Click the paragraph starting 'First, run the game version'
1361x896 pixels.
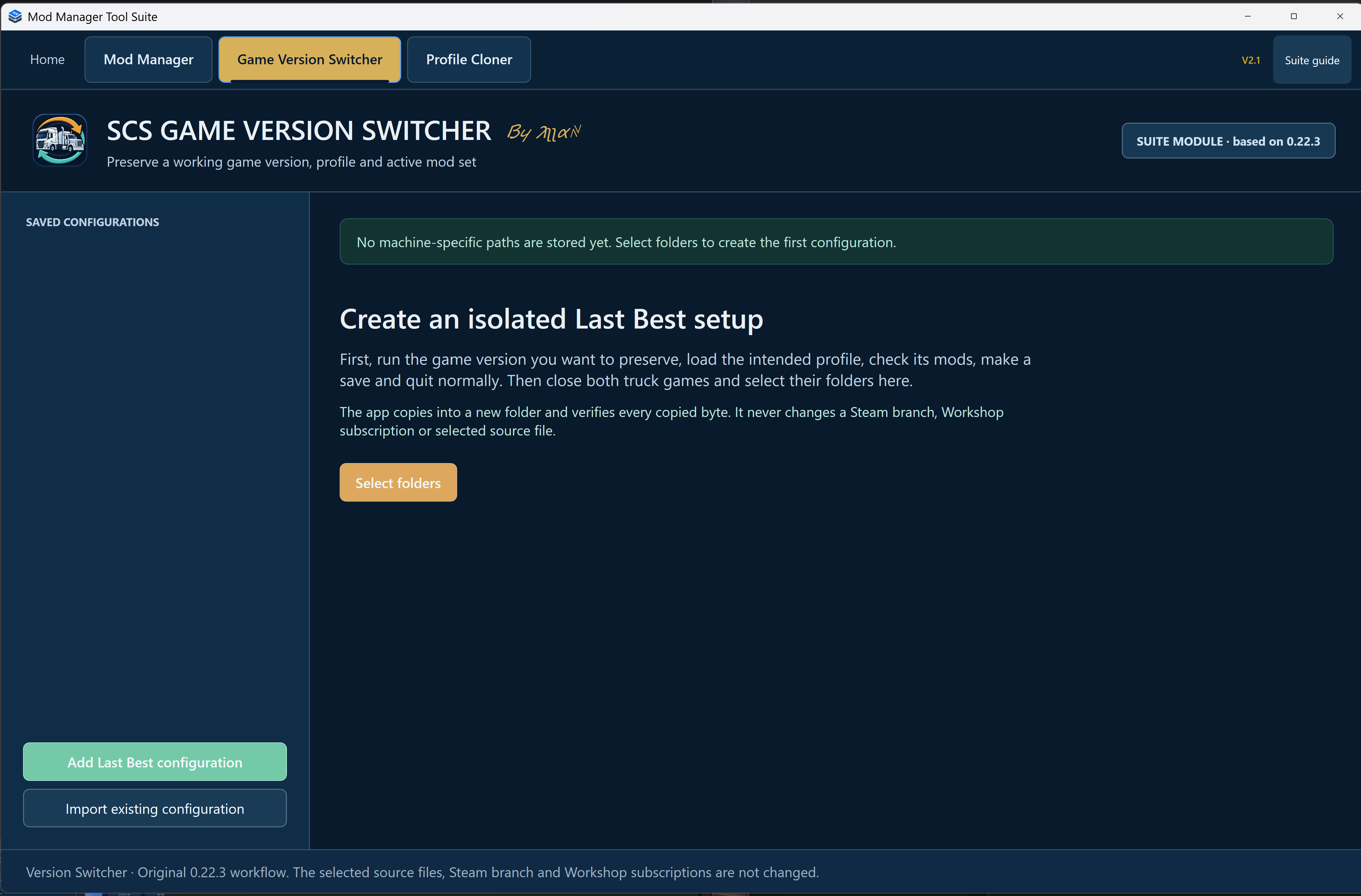coord(685,370)
